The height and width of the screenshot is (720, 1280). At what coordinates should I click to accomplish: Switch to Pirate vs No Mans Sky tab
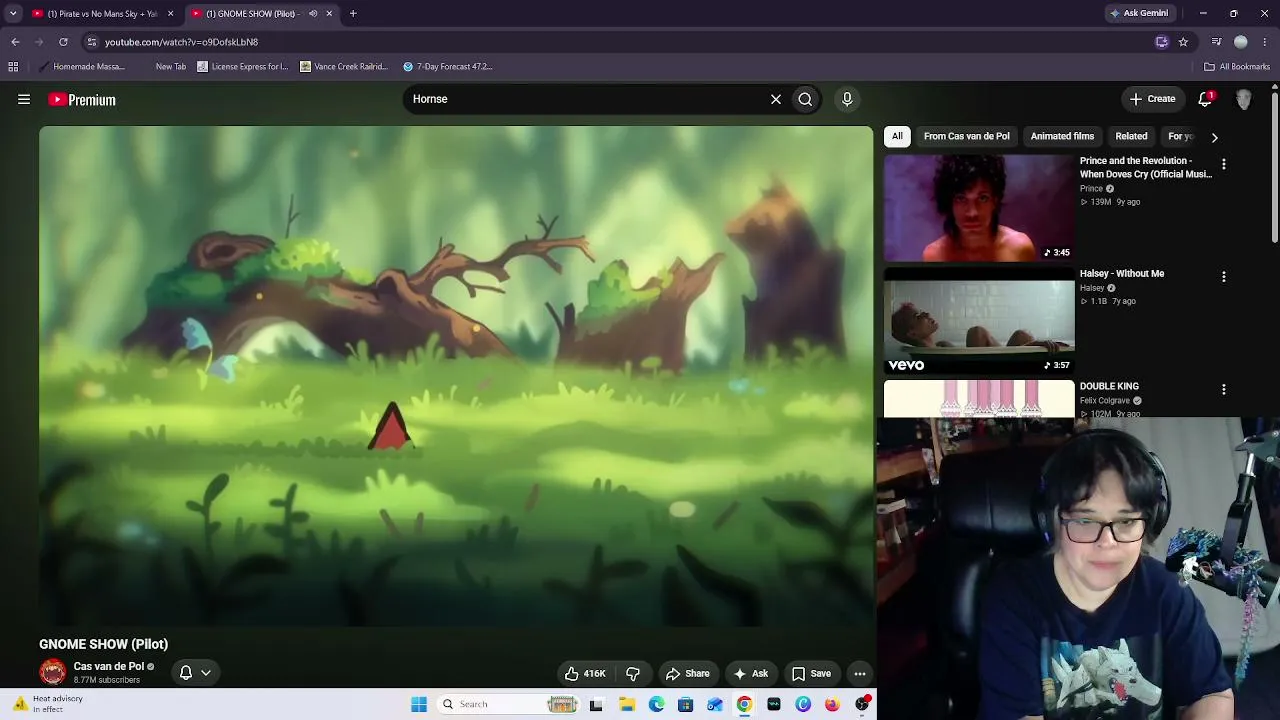pos(102,14)
